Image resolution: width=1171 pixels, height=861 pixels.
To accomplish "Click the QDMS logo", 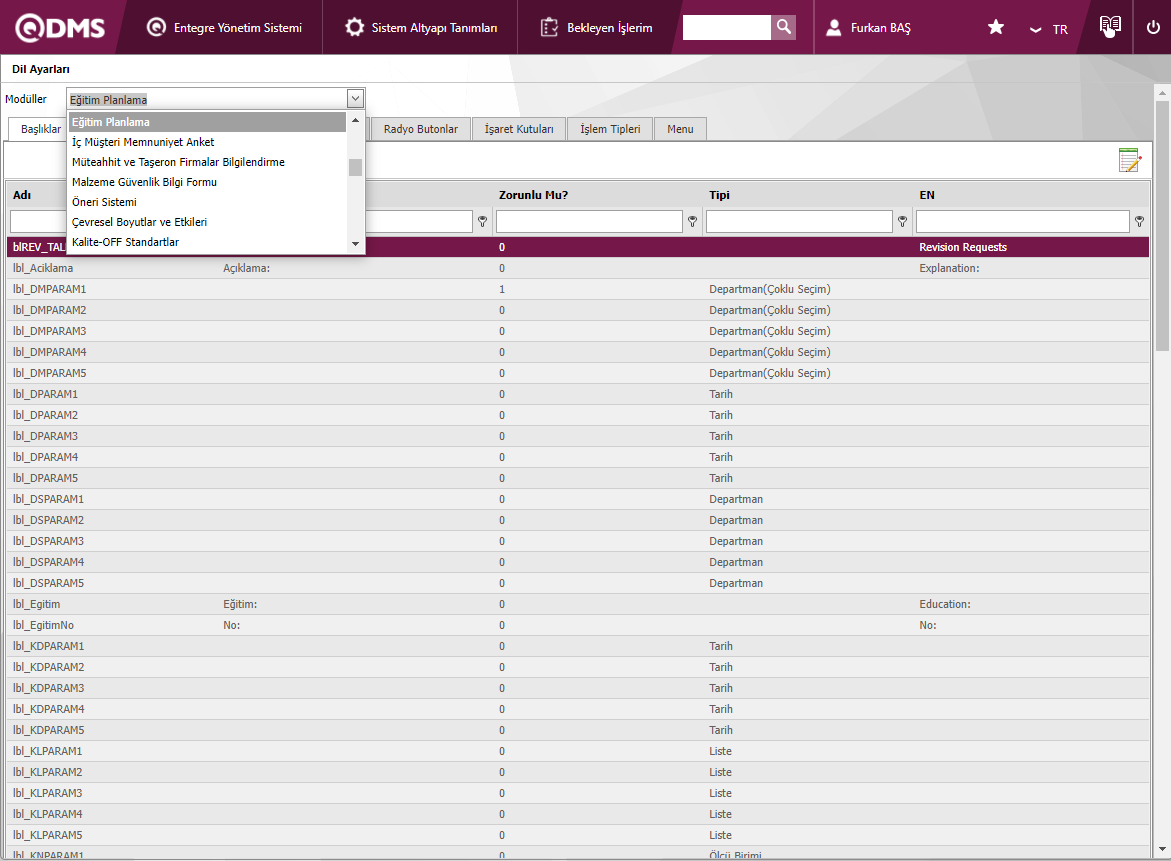I will point(60,28).
